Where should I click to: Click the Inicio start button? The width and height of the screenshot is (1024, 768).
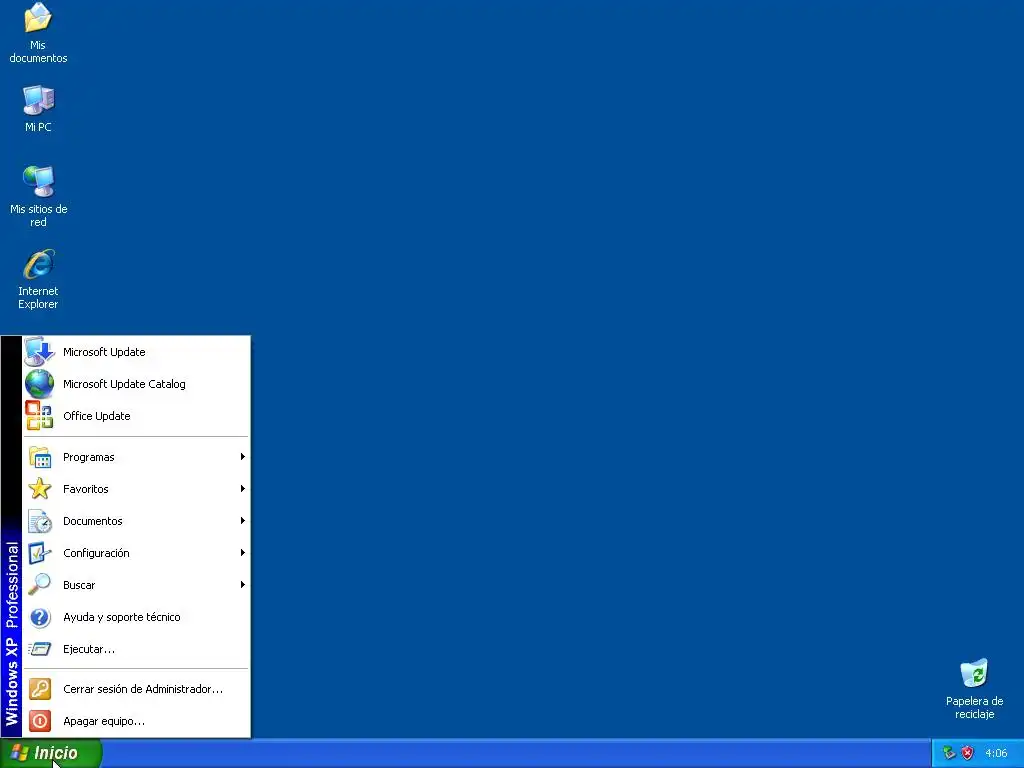pos(51,753)
